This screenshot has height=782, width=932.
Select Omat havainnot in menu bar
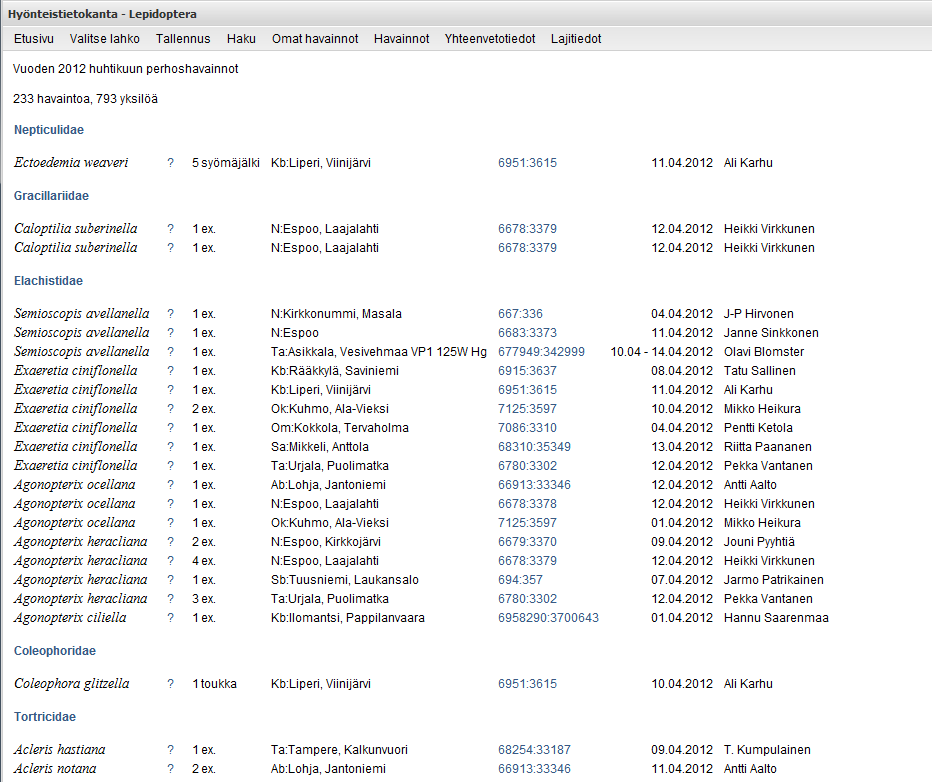(x=315, y=39)
